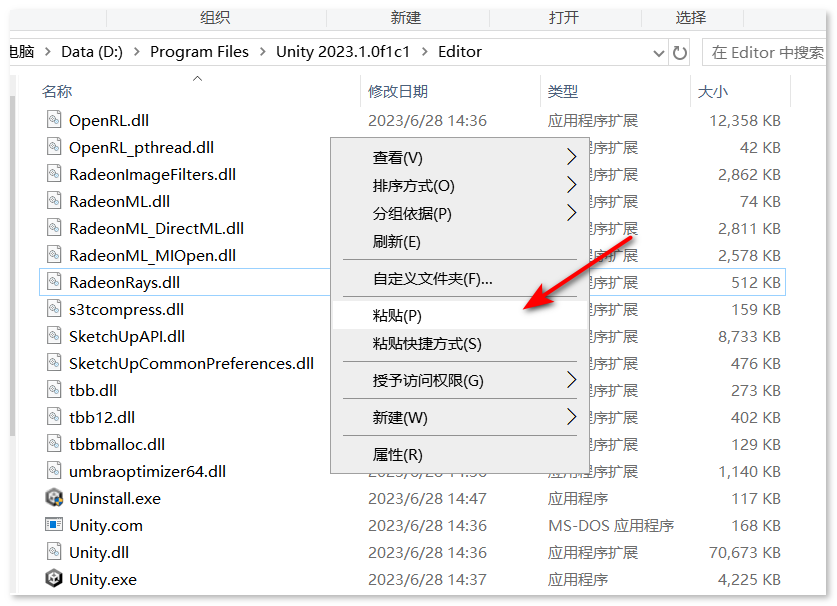Viewport: 837px width, 606px height.
Task: Click the left pane vertical scrollbar
Action: click(12, 265)
